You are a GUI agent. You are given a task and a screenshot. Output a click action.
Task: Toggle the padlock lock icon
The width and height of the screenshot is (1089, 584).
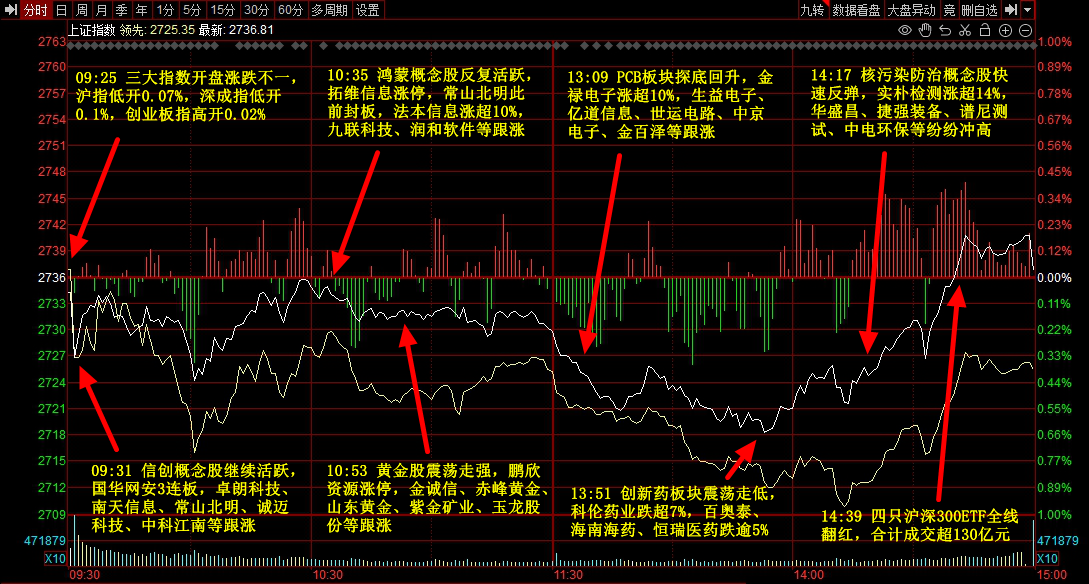click(x=986, y=31)
